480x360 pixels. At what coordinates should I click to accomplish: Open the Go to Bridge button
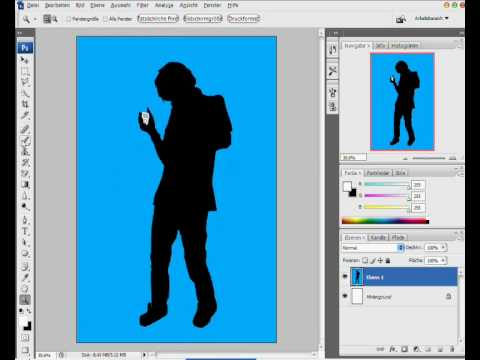(x=401, y=19)
